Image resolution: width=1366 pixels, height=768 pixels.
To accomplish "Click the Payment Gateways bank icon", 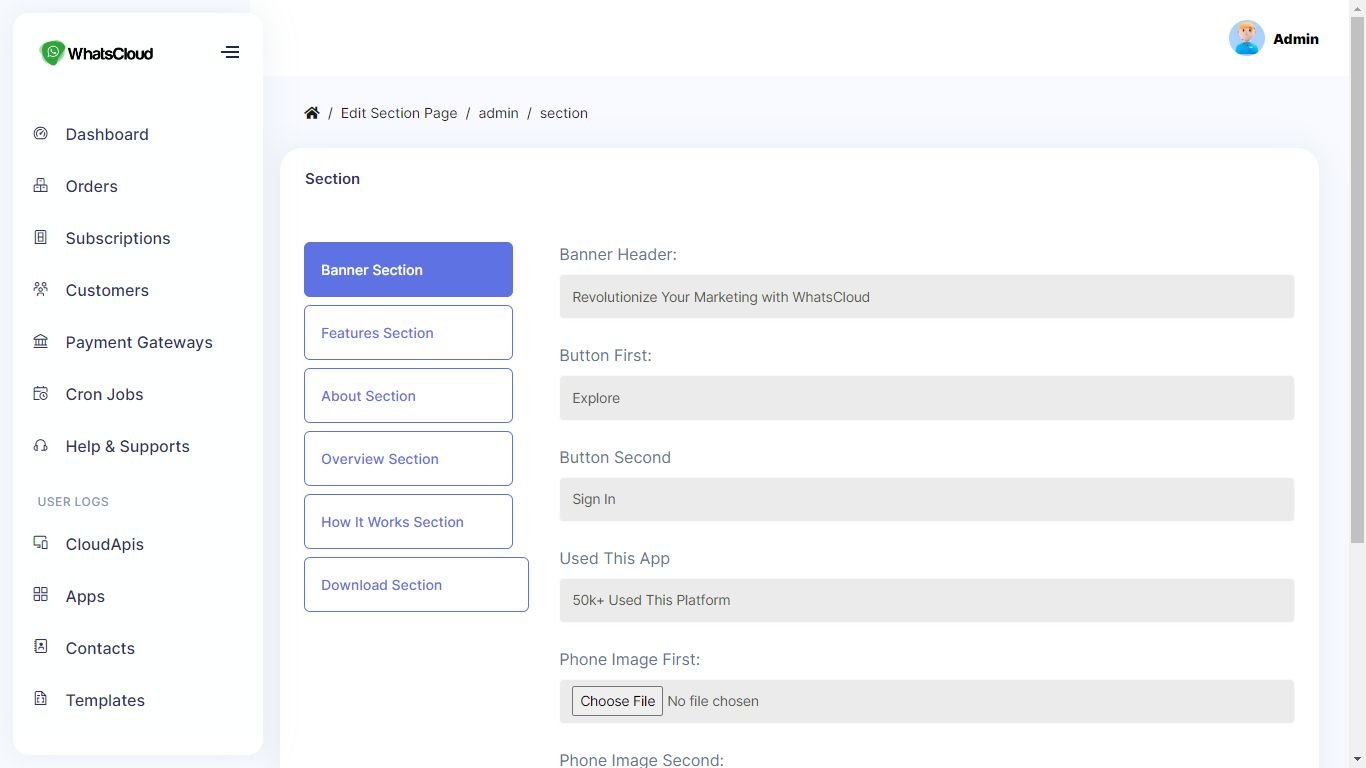I will [41, 341].
